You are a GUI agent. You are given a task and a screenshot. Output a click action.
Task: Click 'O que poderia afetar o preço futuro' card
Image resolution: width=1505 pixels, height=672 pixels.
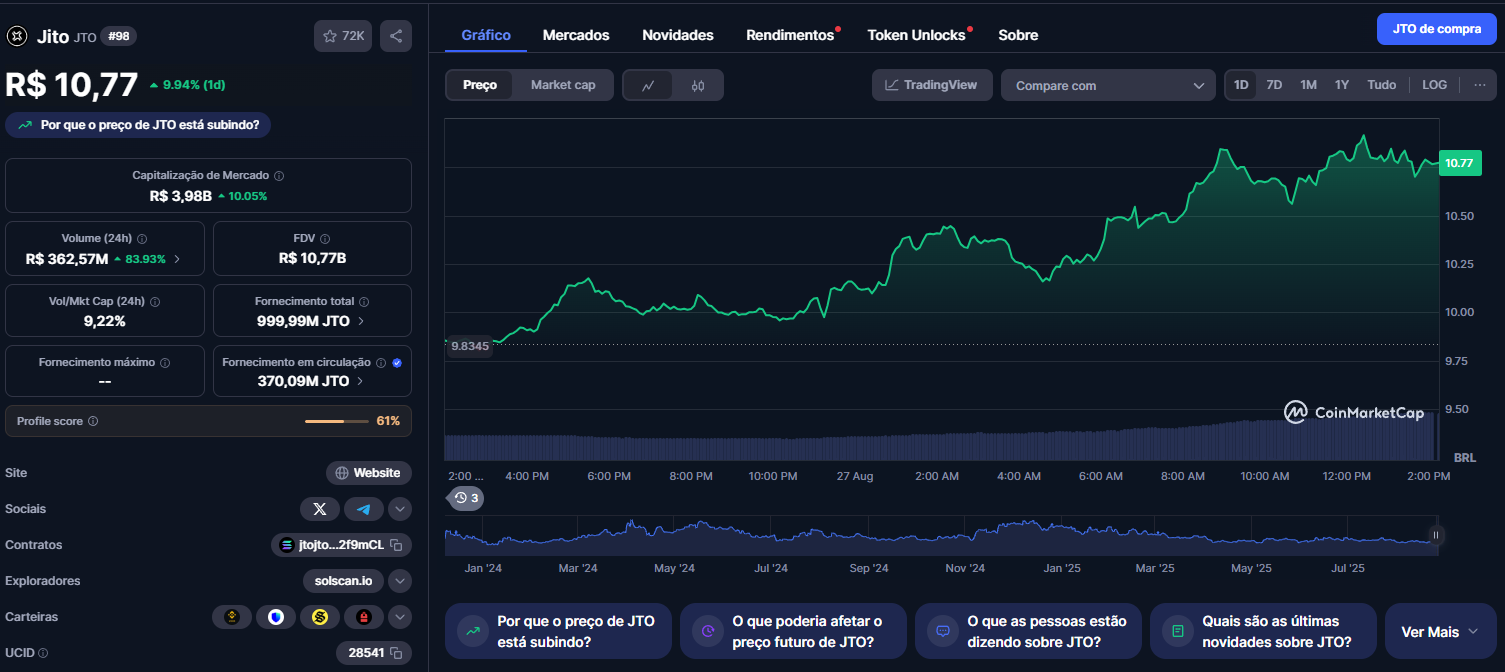click(x=793, y=631)
